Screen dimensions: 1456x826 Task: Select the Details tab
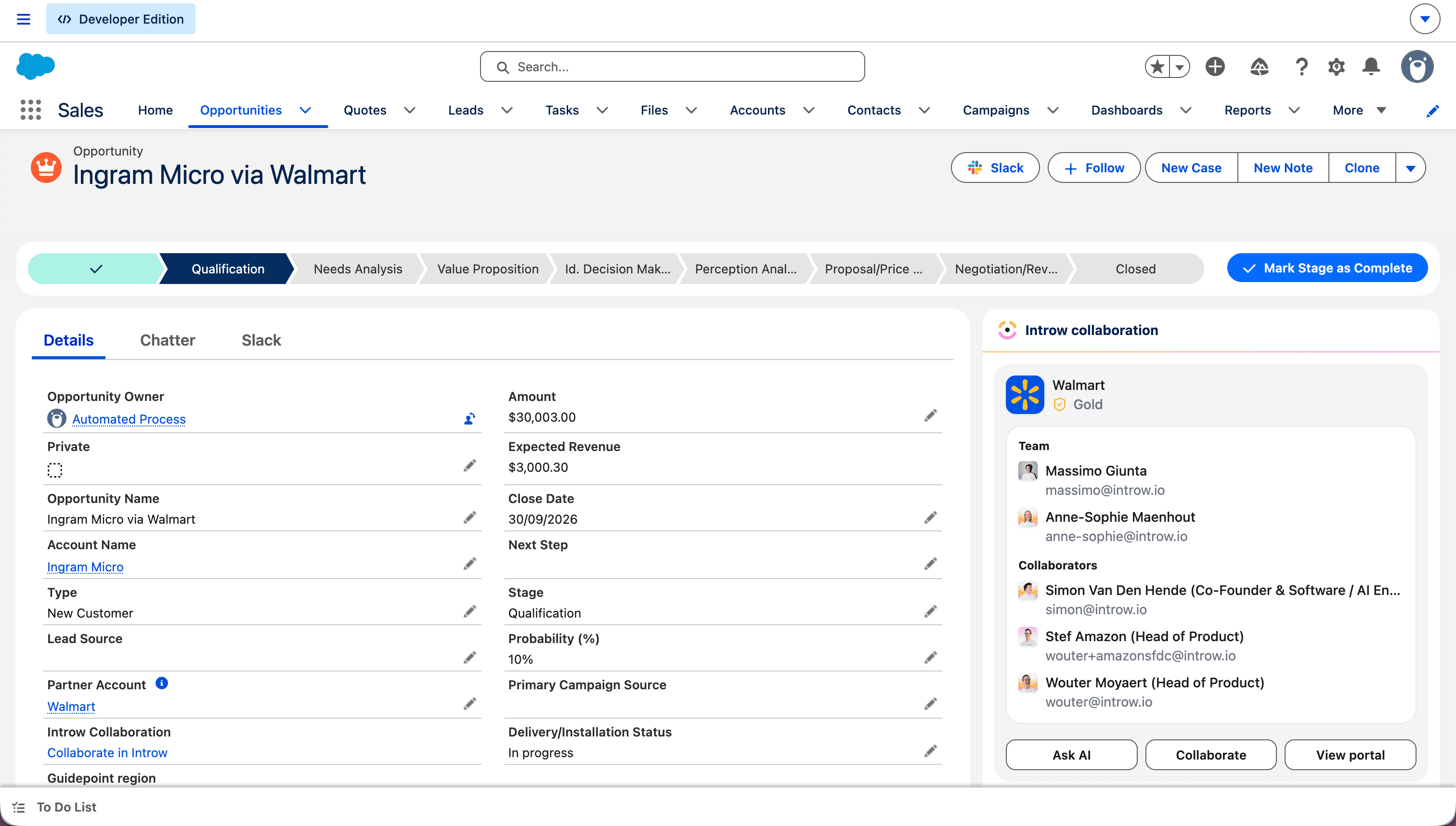pyautogui.click(x=69, y=340)
